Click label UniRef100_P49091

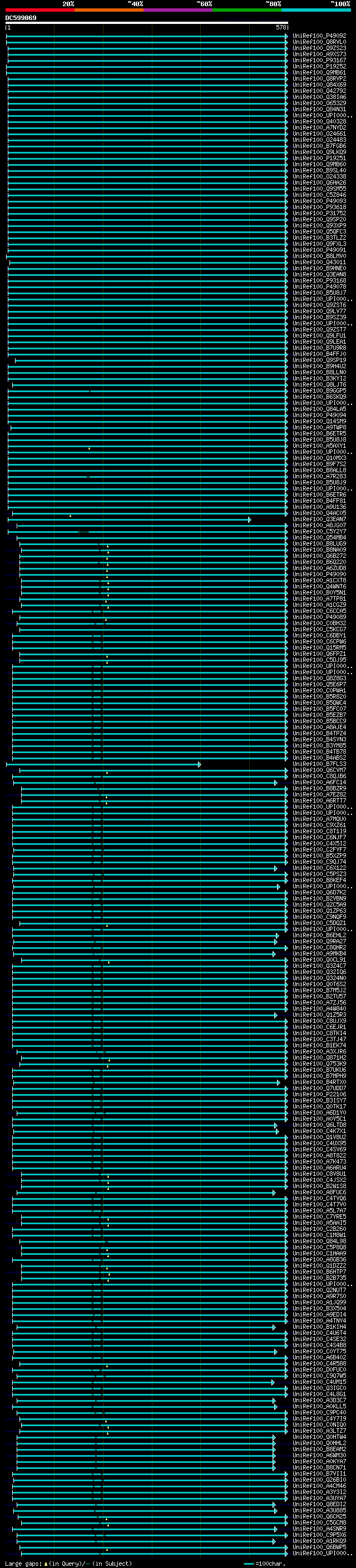(x=319, y=250)
